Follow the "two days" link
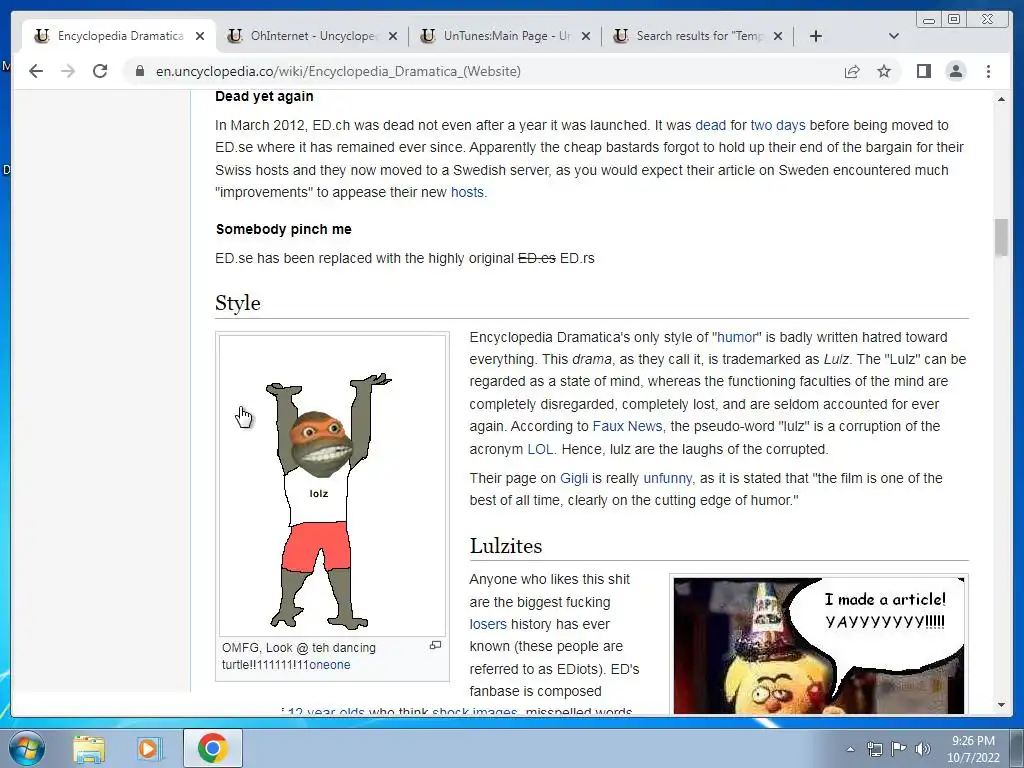 [778, 125]
